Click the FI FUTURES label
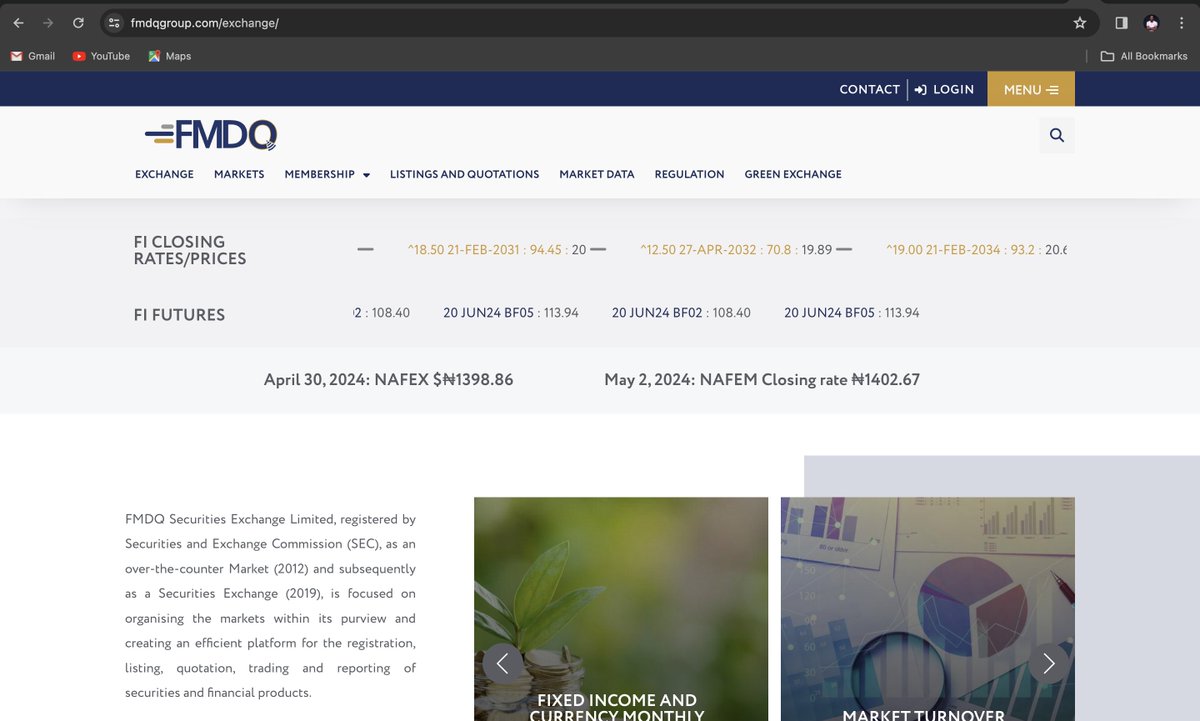This screenshot has width=1200, height=721. click(179, 315)
